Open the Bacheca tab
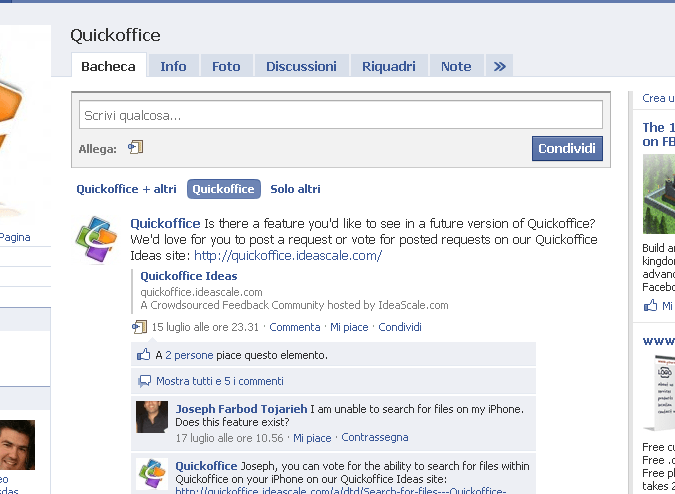The image size is (675, 494). coord(108,66)
